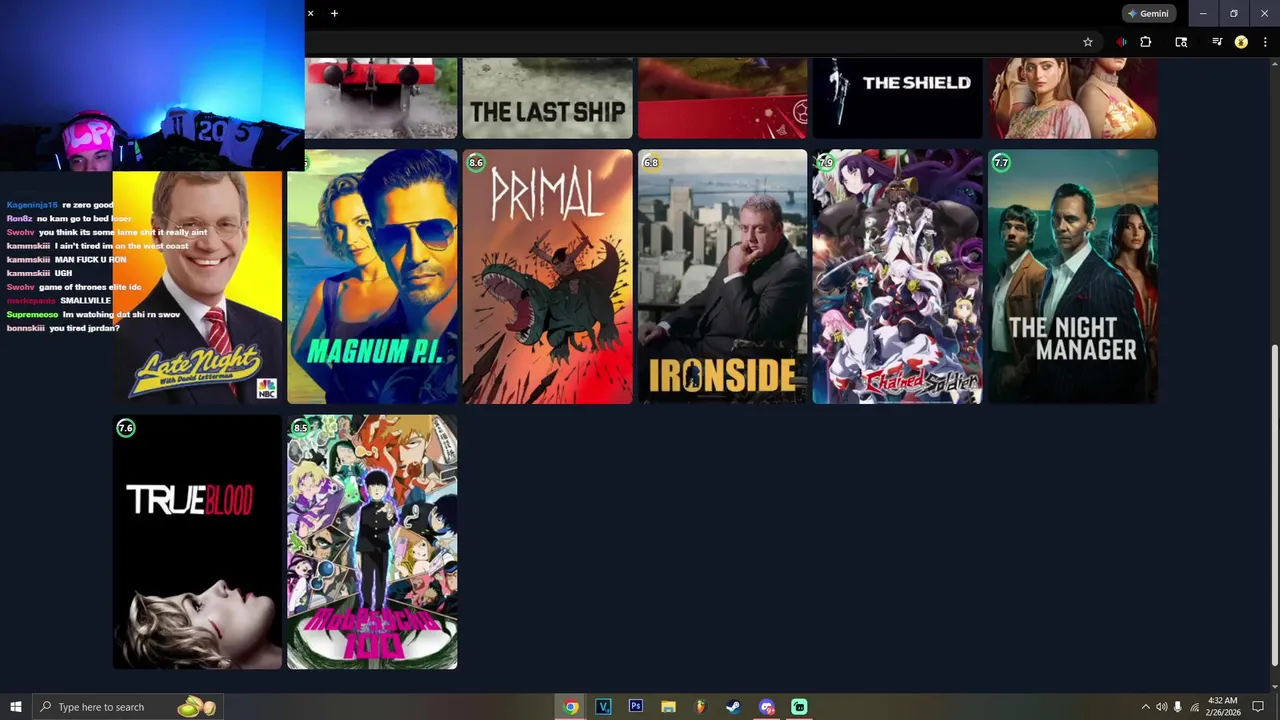The image size is (1280, 720).
Task: Open the Gemini button in Chrome
Action: click(1148, 14)
